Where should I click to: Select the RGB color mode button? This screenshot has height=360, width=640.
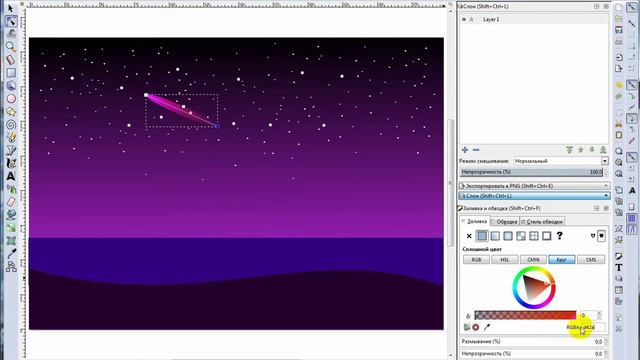click(476, 260)
